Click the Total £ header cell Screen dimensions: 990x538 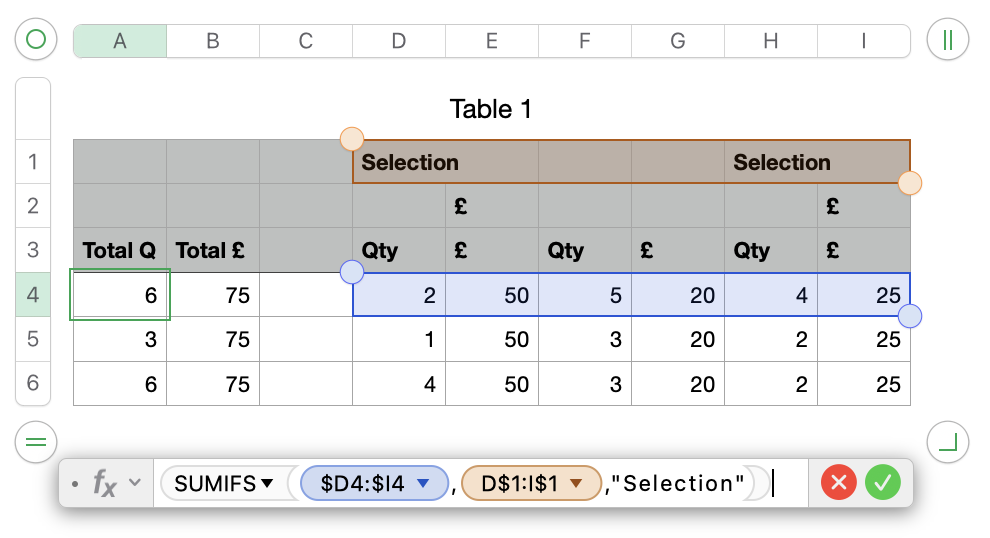pyautogui.click(x=212, y=251)
